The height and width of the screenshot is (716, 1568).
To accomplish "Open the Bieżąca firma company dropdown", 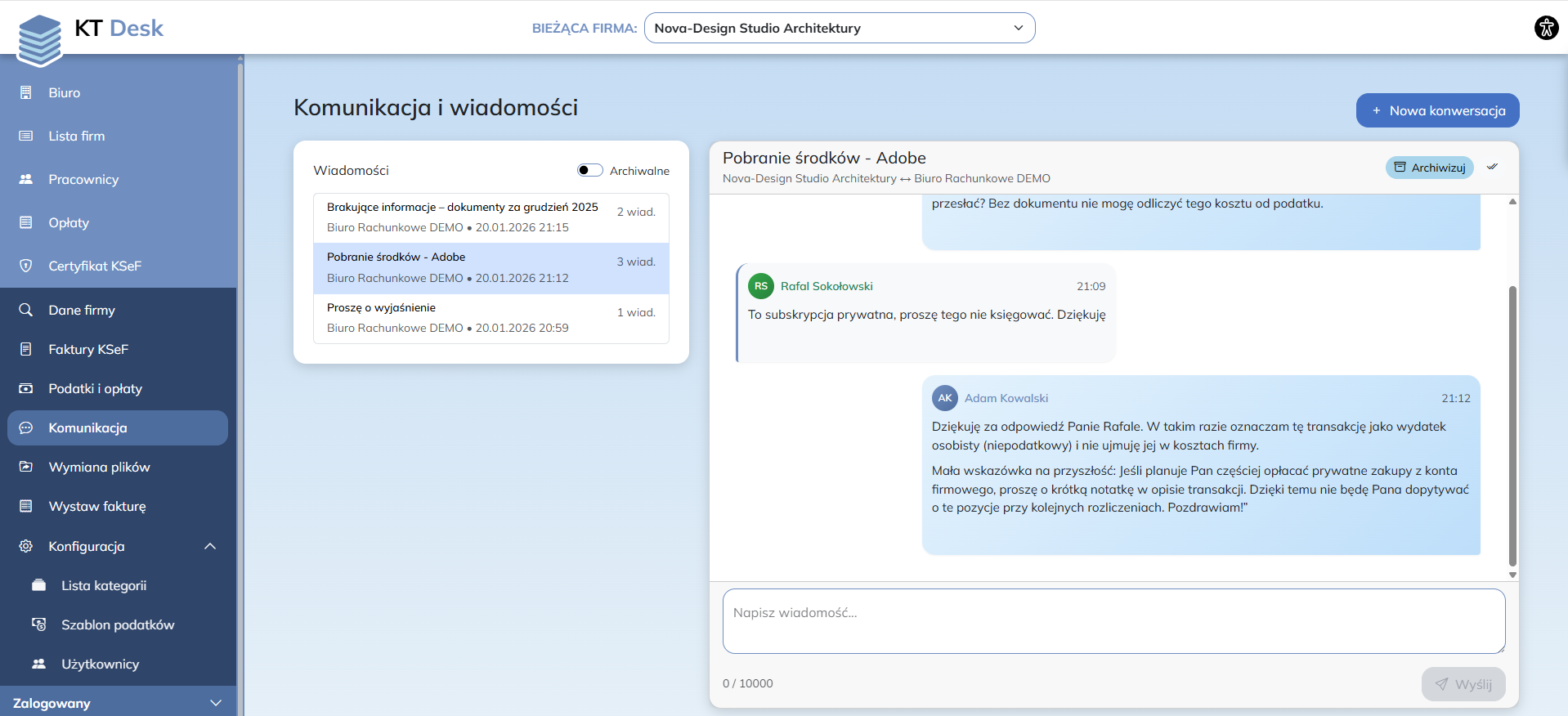I will point(839,28).
